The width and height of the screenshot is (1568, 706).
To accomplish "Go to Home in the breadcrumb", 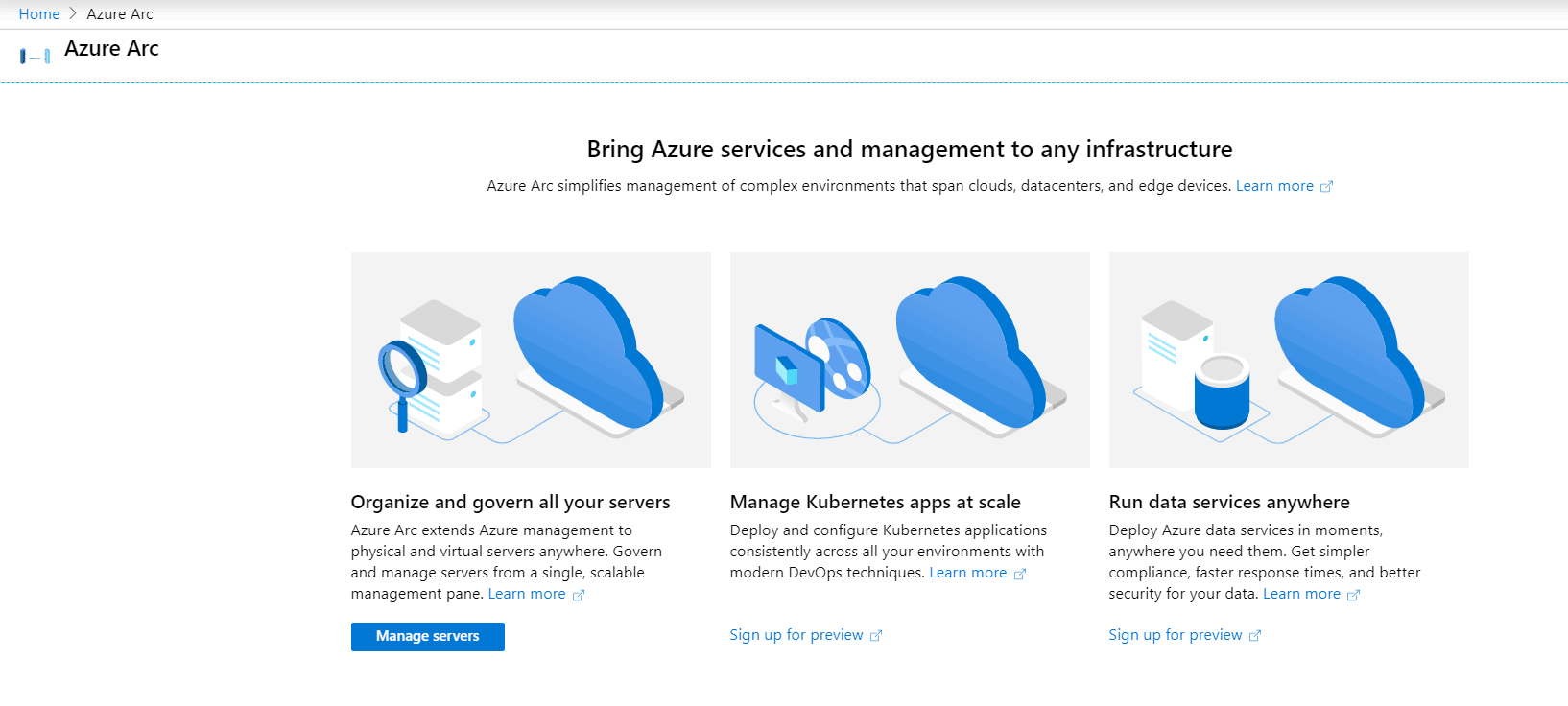I will 39,13.
